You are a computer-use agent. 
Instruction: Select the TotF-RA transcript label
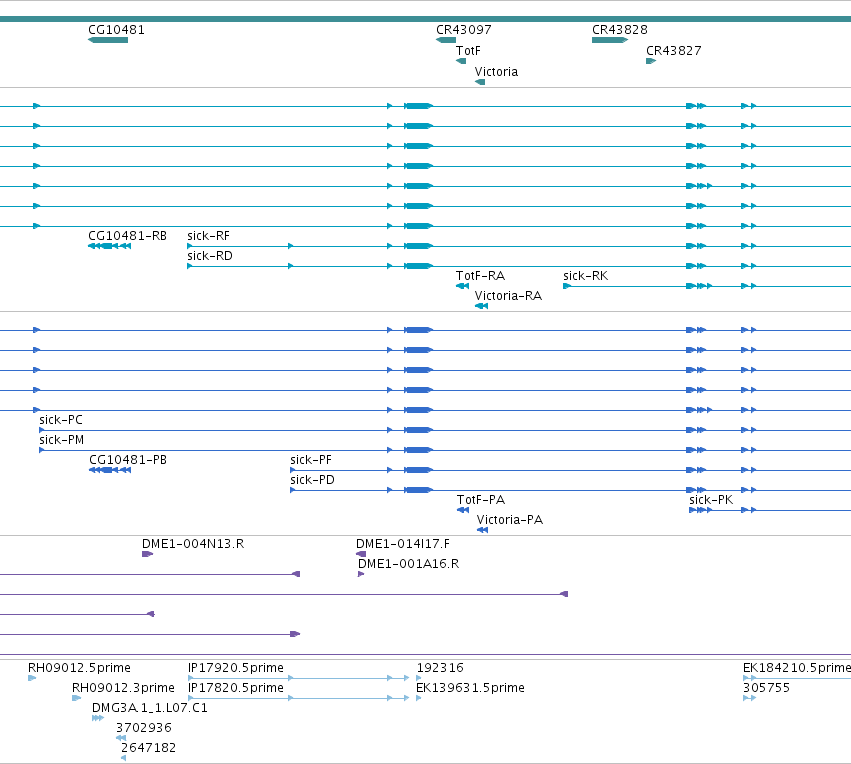(x=480, y=276)
